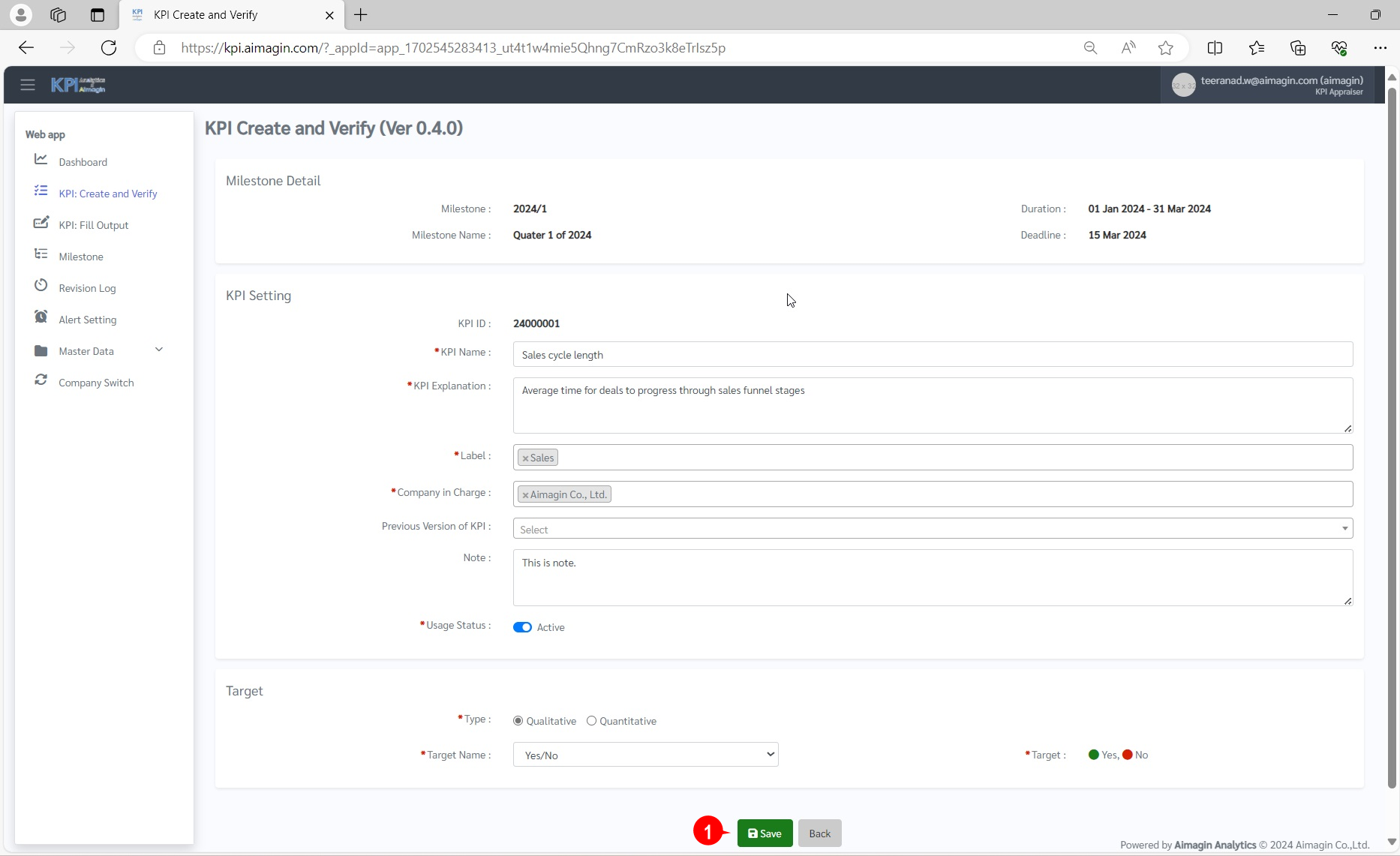This screenshot has height=856, width=1400.
Task: Click the browser favorites star icon
Action: 1165,48
